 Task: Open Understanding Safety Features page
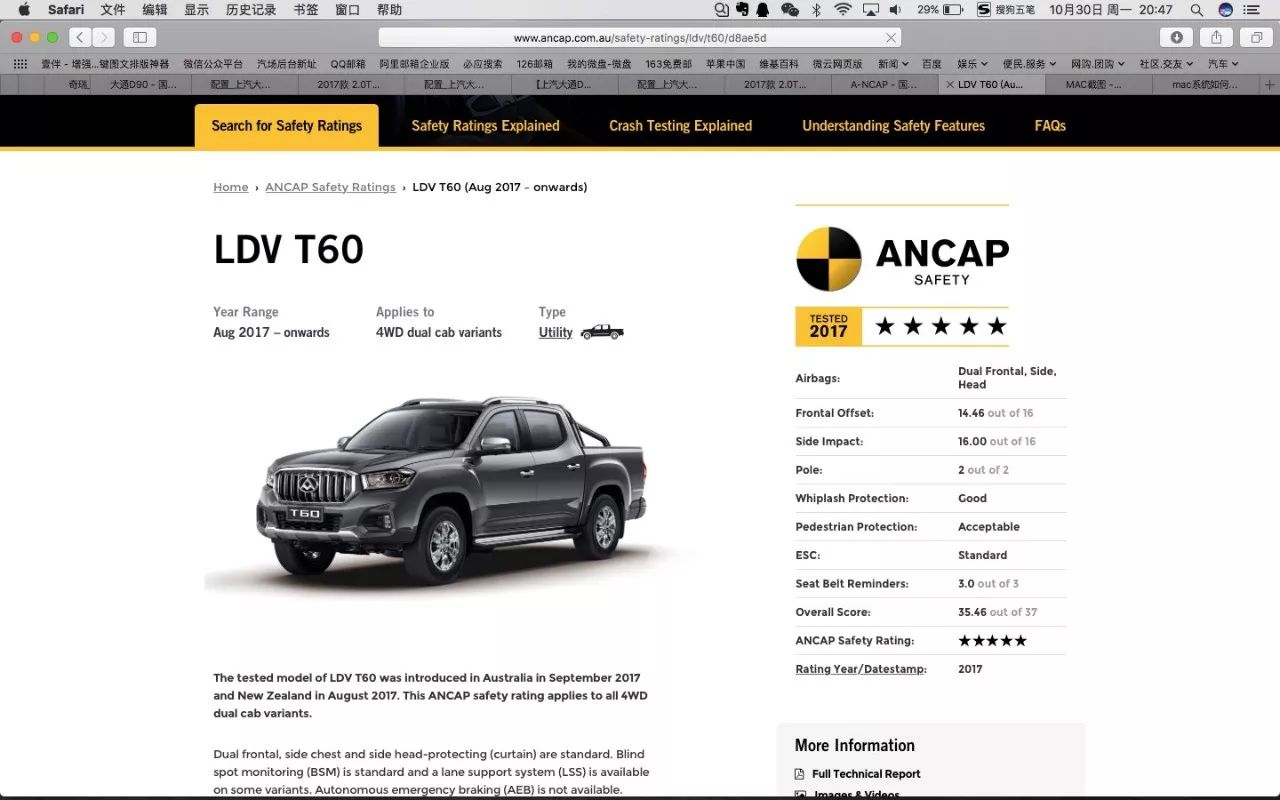coord(894,126)
